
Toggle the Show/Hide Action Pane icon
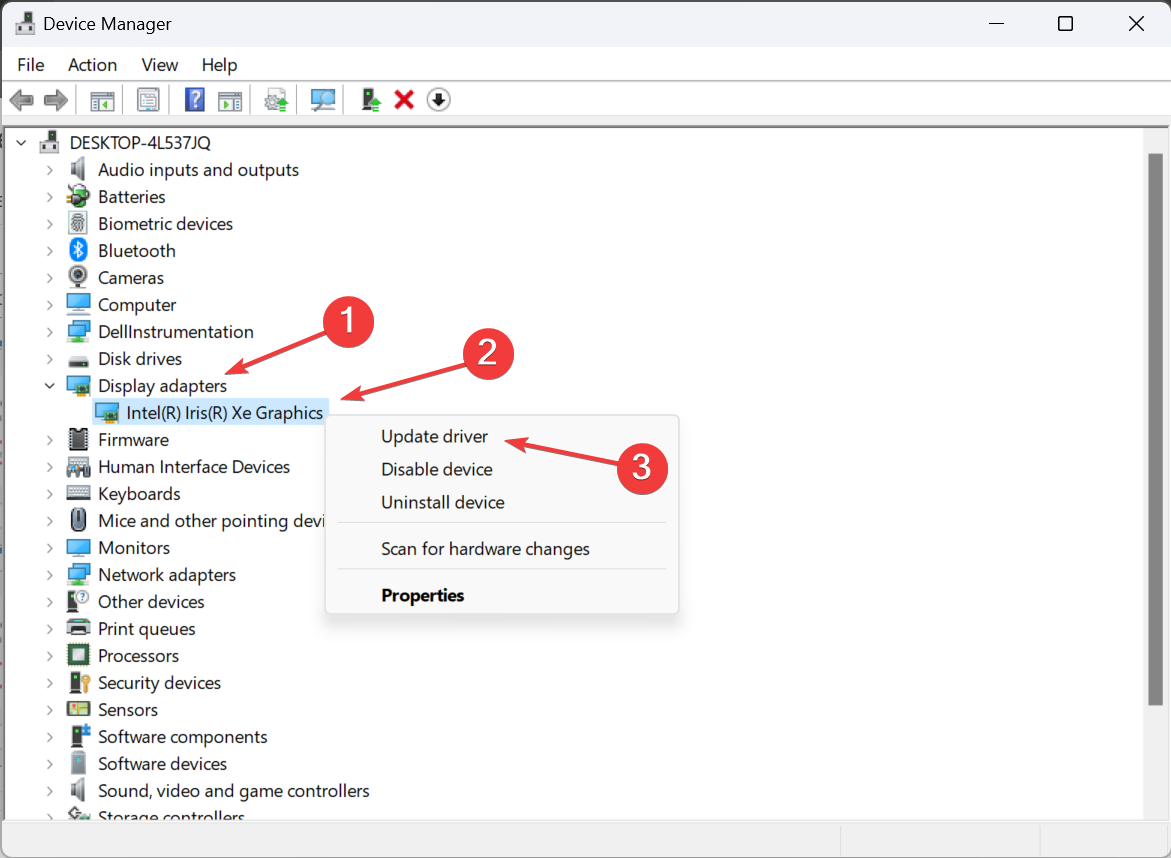(x=230, y=100)
